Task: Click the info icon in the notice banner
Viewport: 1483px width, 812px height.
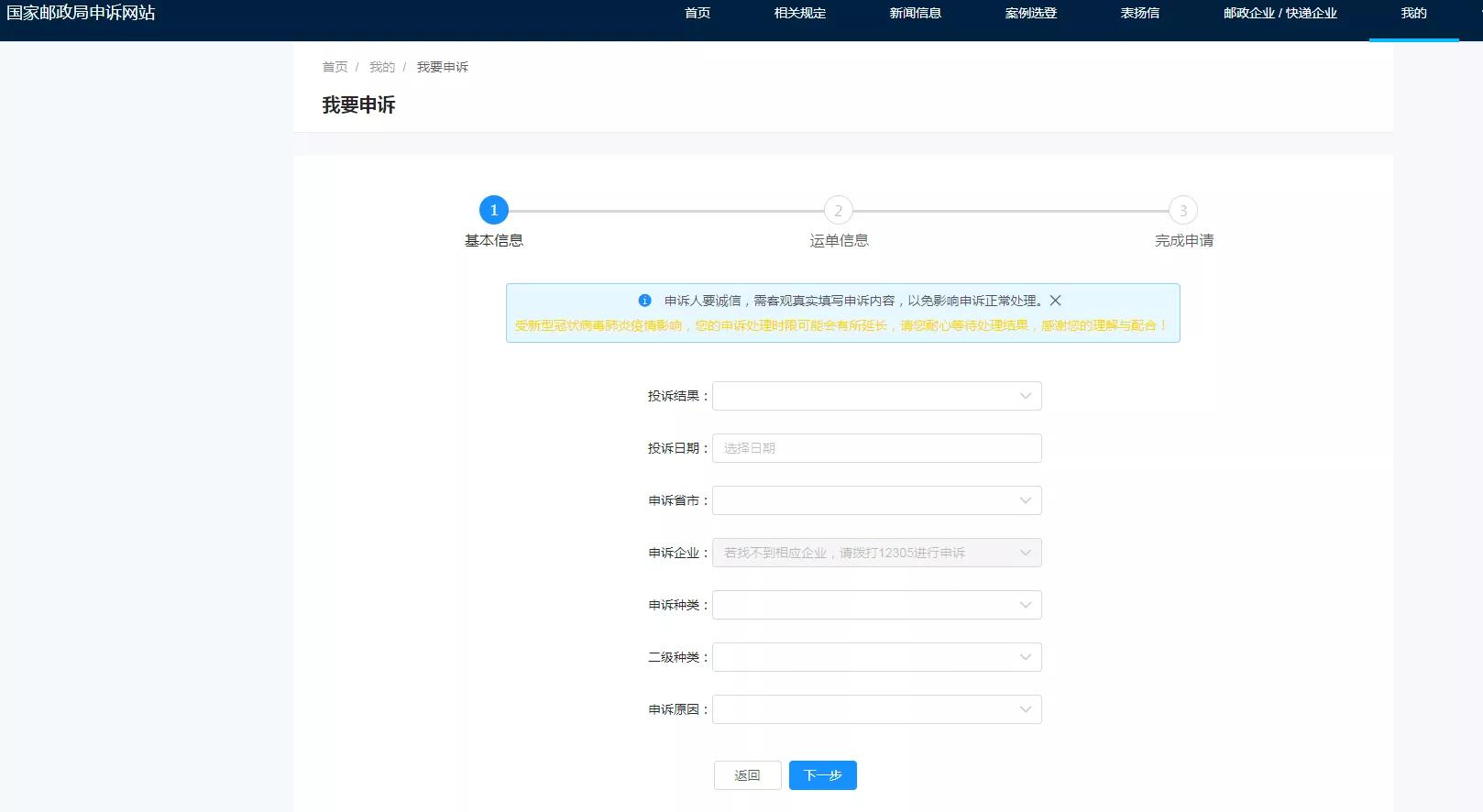Action: click(x=644, y=301)
